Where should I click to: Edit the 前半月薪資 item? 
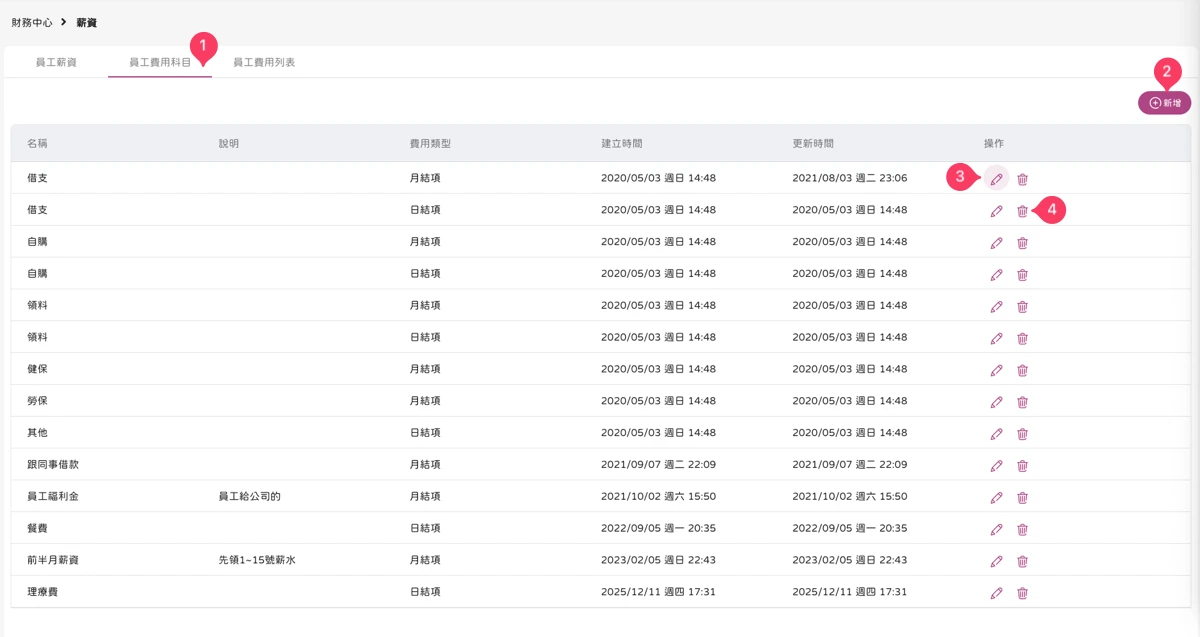pyautogui.click(x=996, y=561)
